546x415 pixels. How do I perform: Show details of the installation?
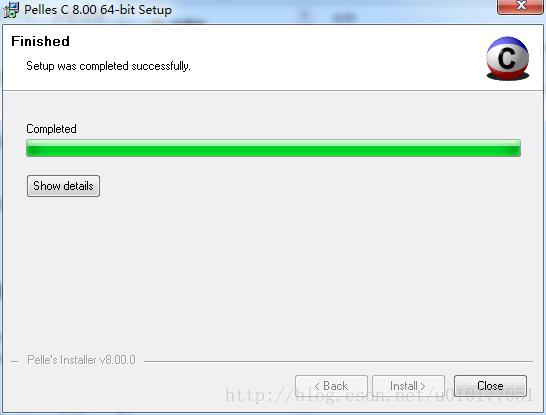coord(63,186)
